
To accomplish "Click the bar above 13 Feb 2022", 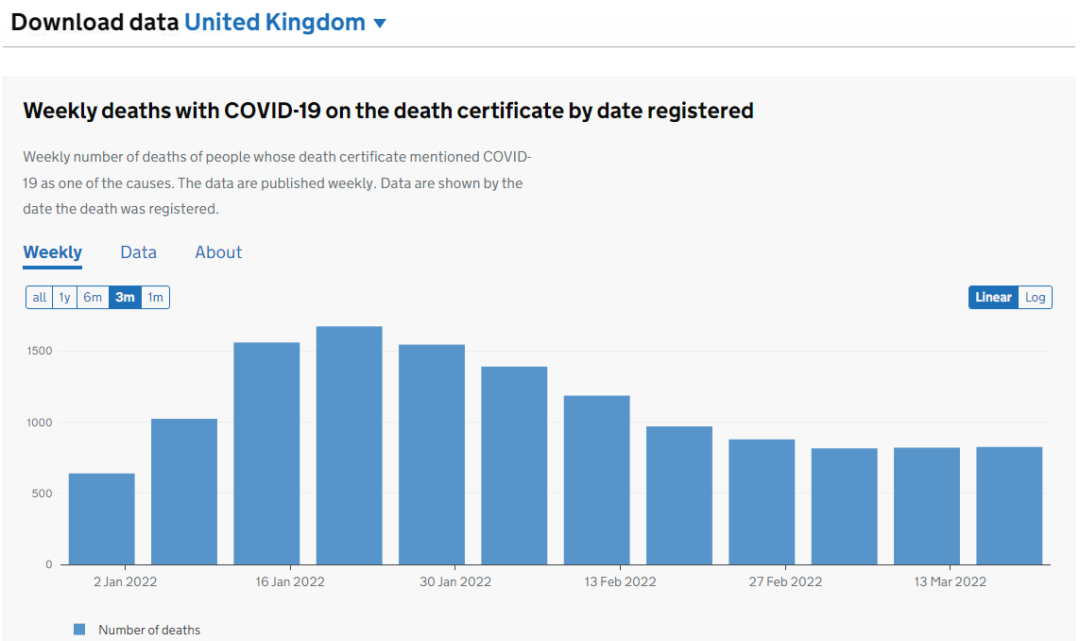I will point(597,480).
